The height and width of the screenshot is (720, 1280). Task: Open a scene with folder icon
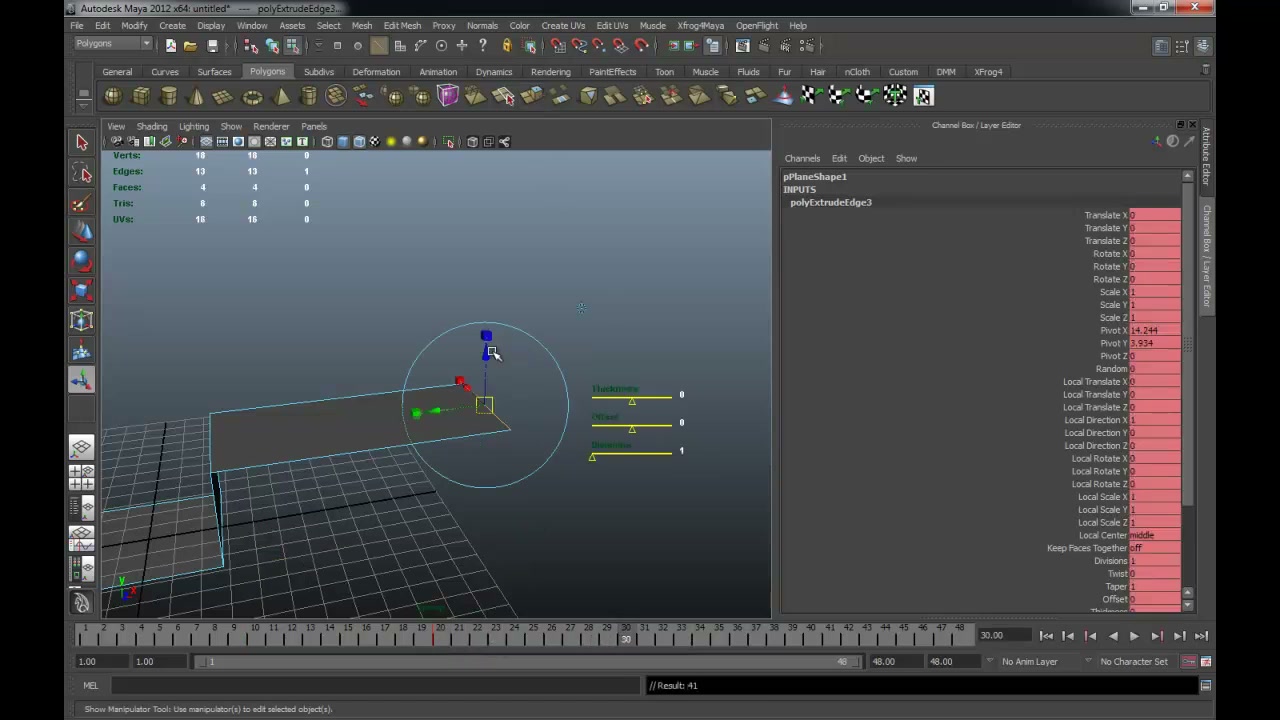point(190,45)
